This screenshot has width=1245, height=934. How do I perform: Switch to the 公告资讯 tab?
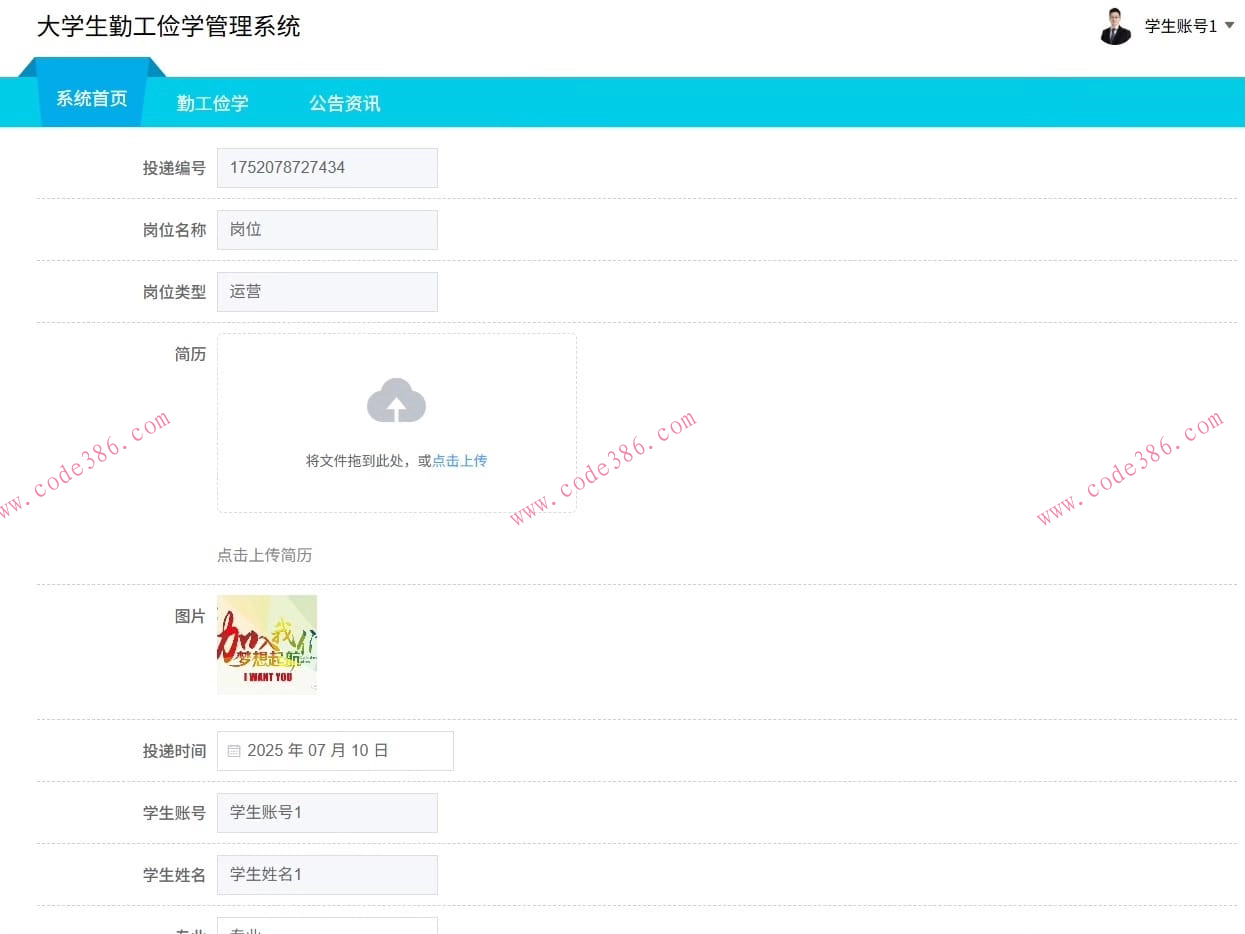click(343, 101)
